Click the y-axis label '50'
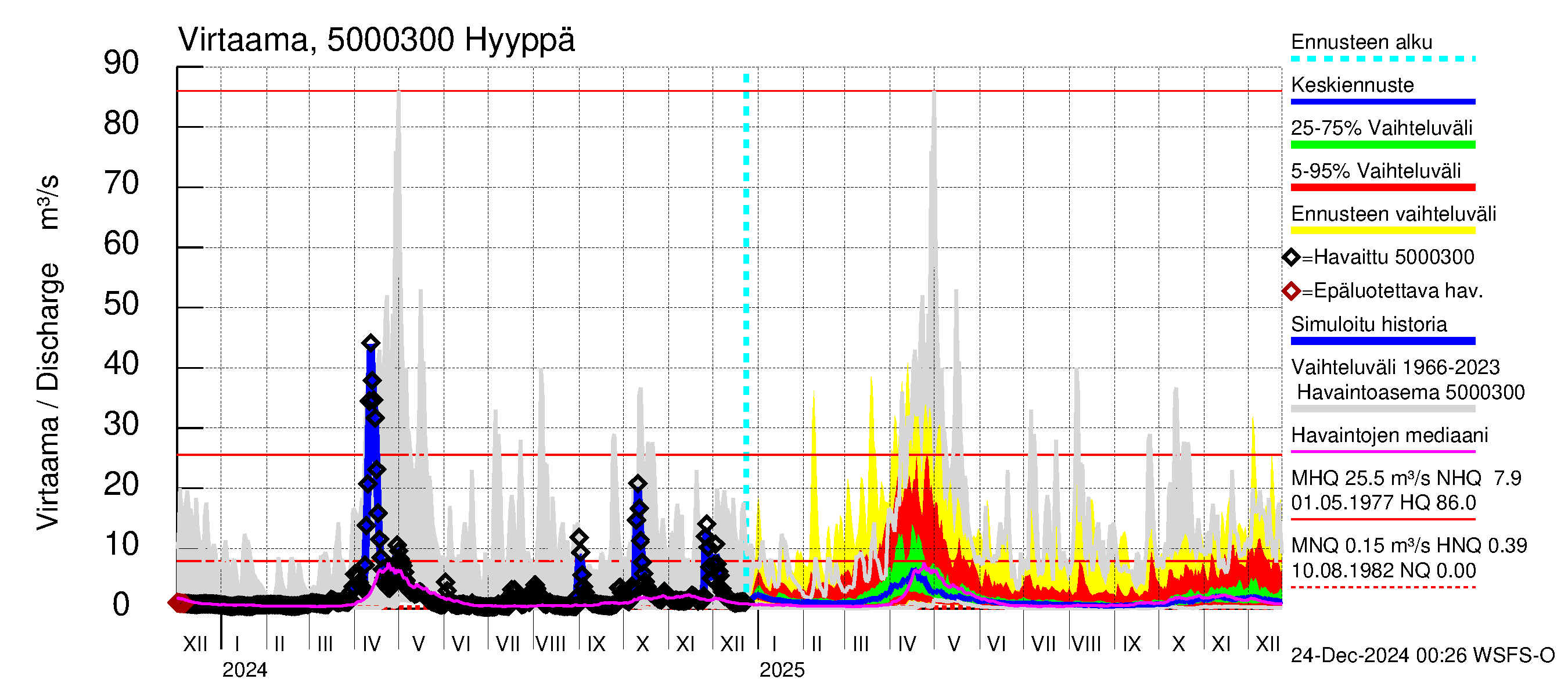Screen dimensions: 1568x697 (121, 304)
